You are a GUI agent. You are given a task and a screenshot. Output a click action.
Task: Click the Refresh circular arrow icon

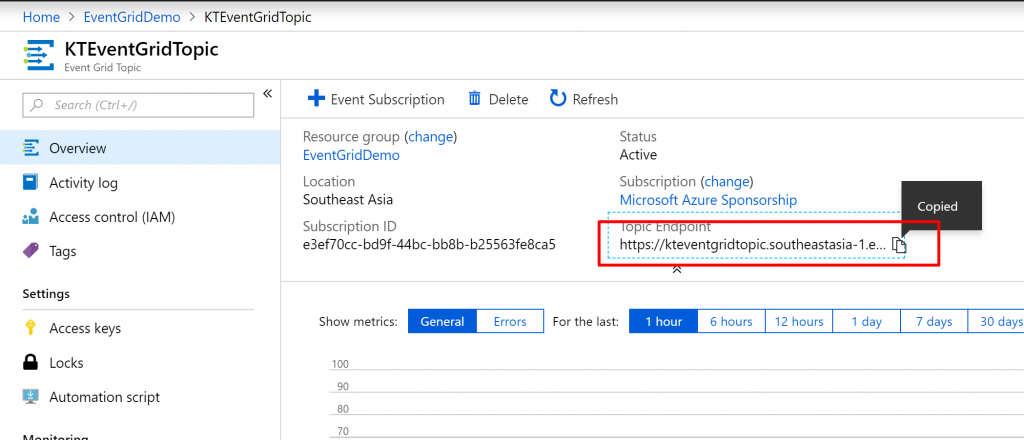coord(558,99)
